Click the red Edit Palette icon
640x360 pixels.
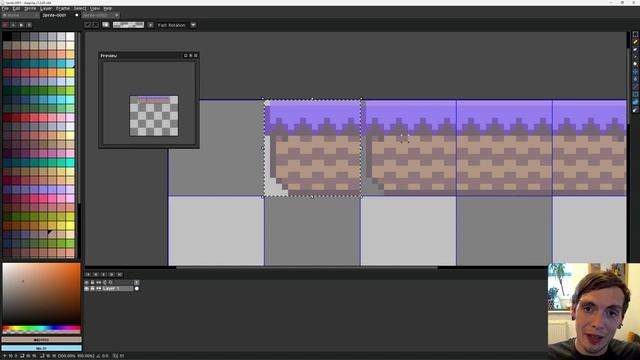[5, 25]
